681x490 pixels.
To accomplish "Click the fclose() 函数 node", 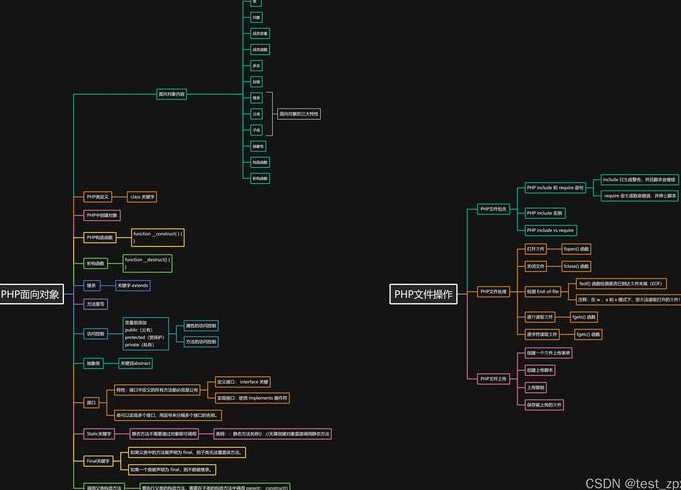I will (576, 266).
